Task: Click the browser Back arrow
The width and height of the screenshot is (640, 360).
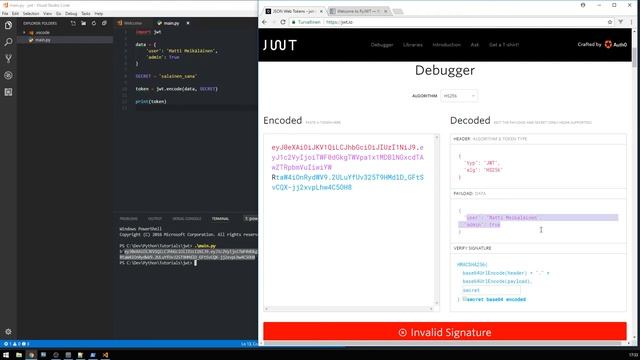Action: click(264, 22)
